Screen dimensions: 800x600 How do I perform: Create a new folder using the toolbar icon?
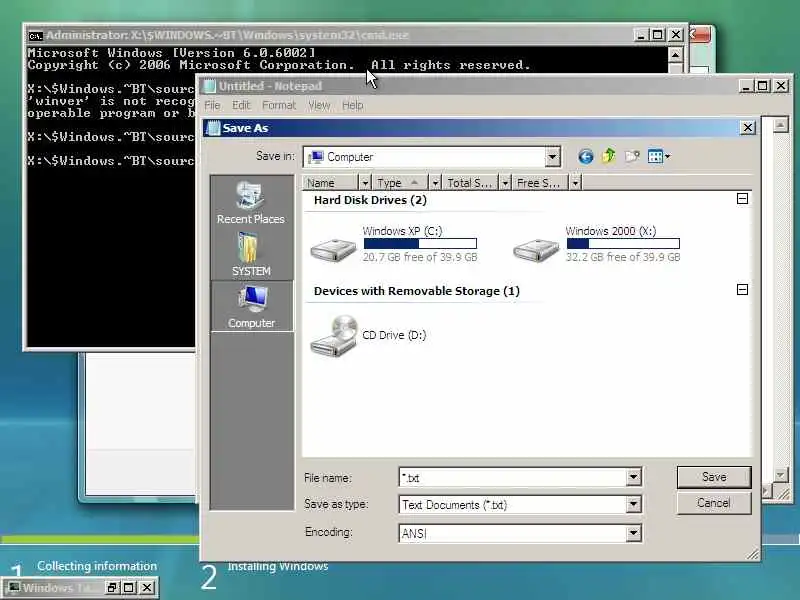pyautogui.click(x=632, y=156)
